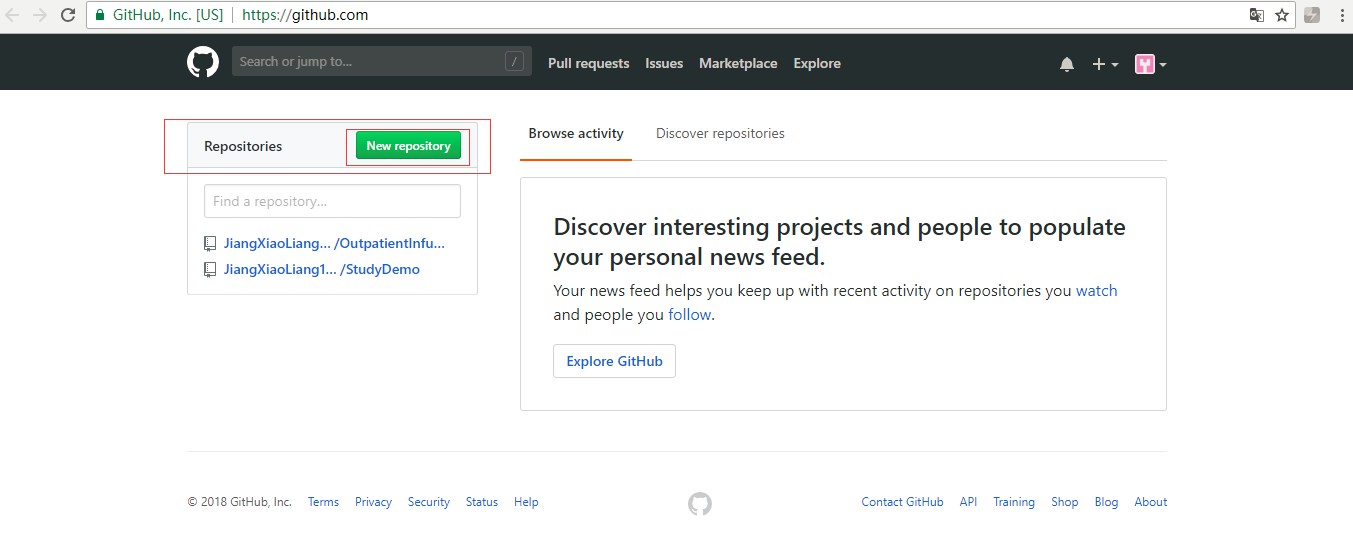Viewport: 1353px width, 560px height.
Task: Click the GitHub Octocat logo in header
Action: [203, 62]
